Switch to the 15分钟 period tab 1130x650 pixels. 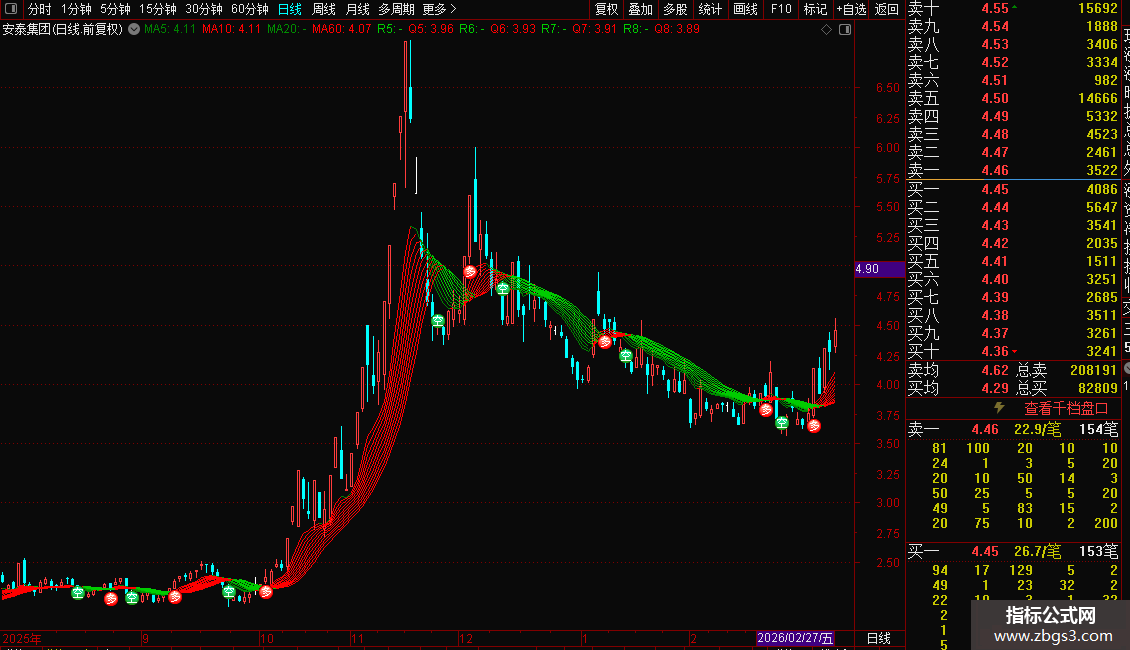(157, 9)
